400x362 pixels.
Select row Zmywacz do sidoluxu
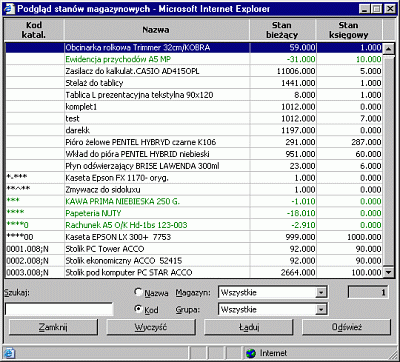tap(194, 189)
